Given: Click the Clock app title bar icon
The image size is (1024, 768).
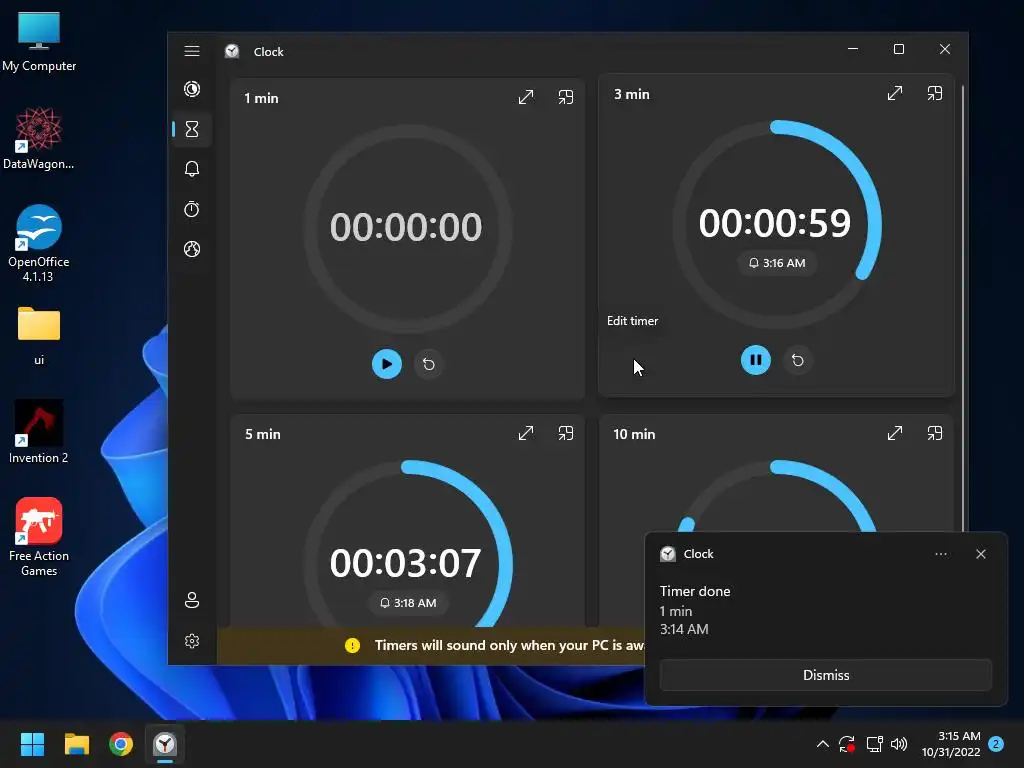Looking at the screenshot, I should coord(232,51).
